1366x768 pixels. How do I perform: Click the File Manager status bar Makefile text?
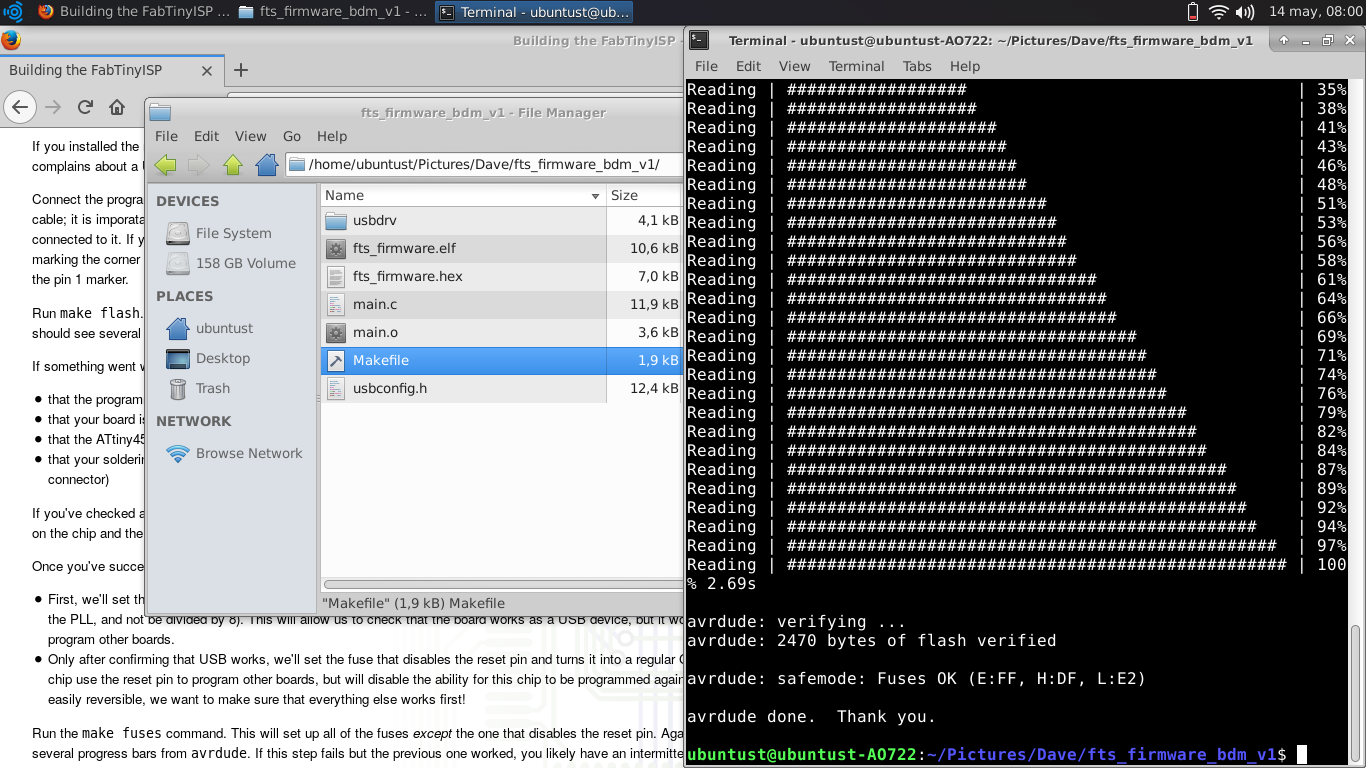click(x=413, y=603)
